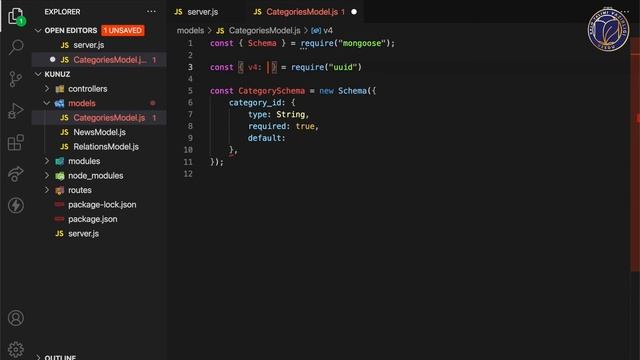640x360 pixels.
Task: Expand the routes folder
Action: pyautogui.click(x=47, y=190)
